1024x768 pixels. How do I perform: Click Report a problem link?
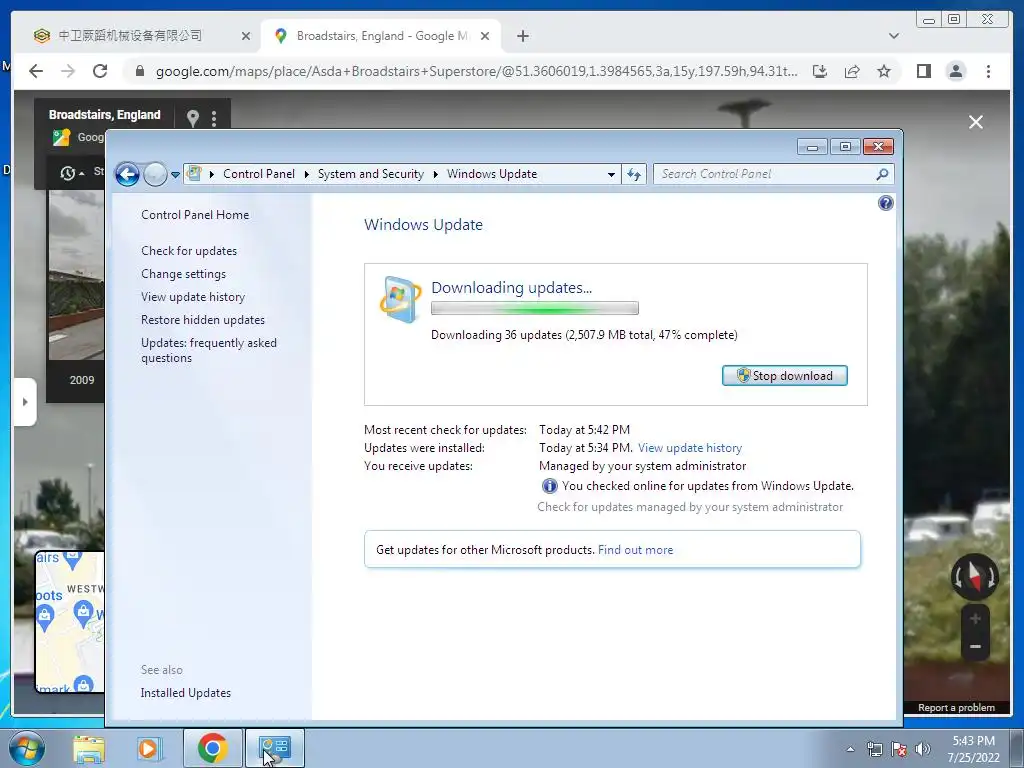pos(956,708)
